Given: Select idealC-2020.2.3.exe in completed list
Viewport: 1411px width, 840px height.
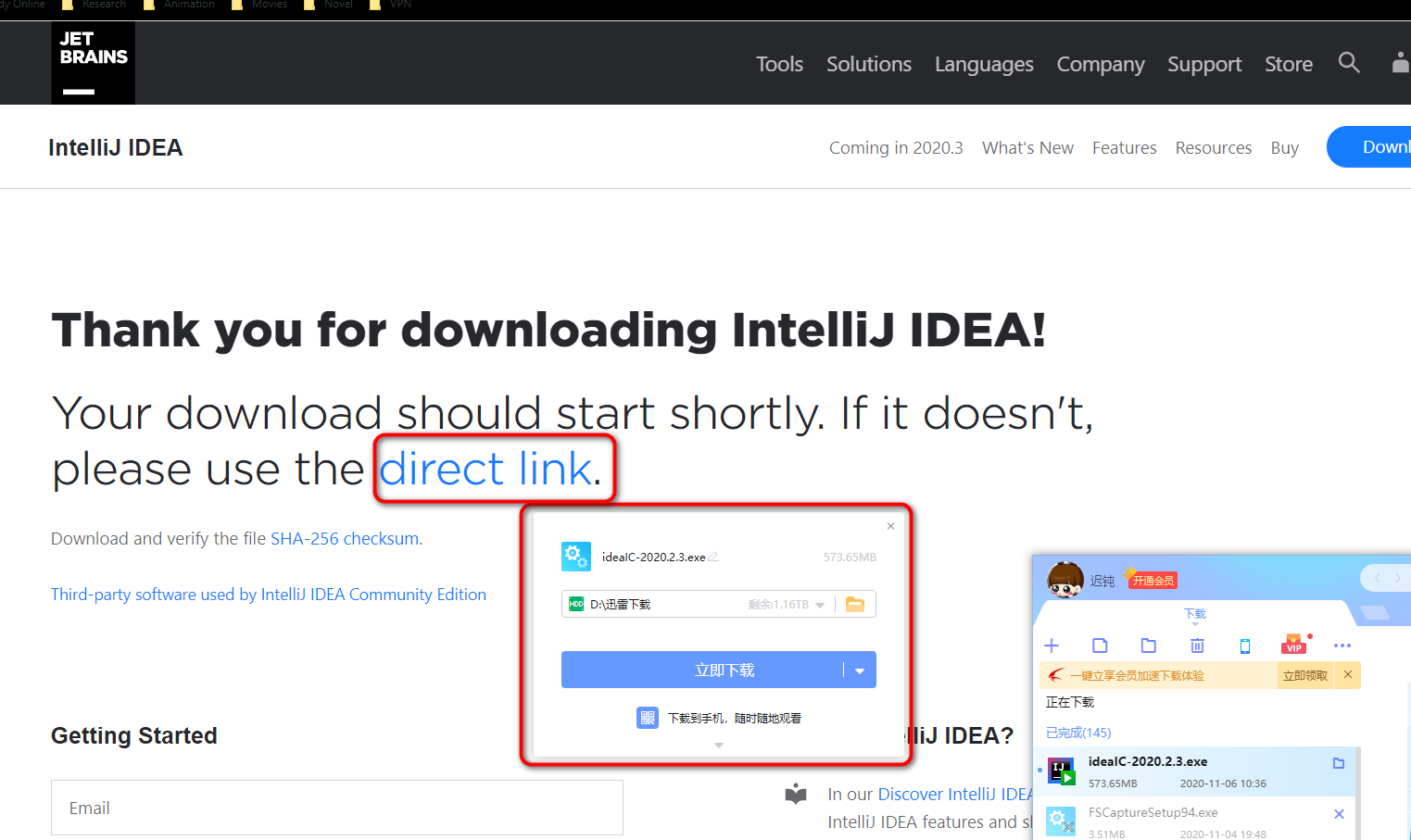Looking at the screenshot, I should [1193, 771].
